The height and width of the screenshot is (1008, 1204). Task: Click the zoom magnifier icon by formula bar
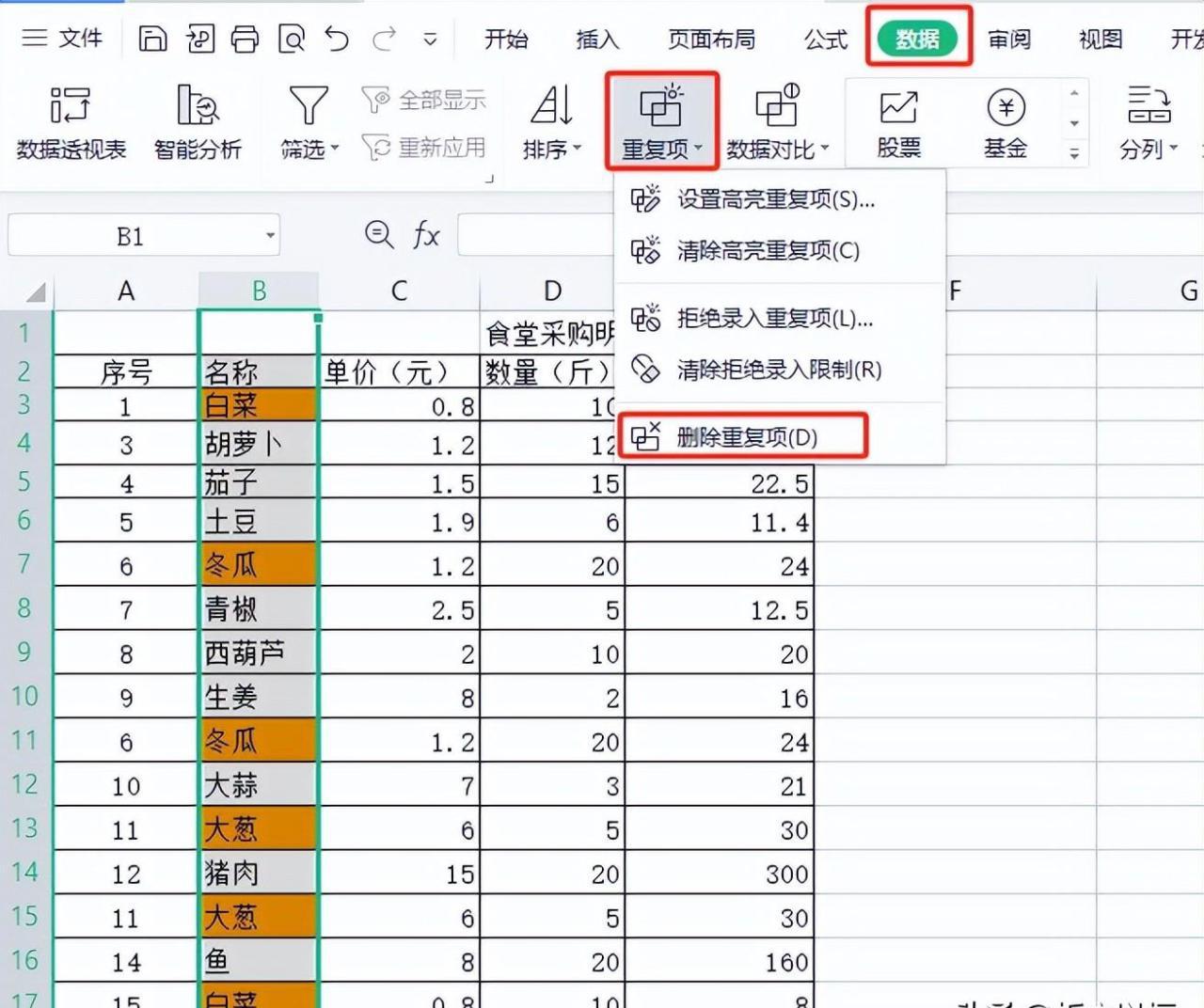click(379, 234)
